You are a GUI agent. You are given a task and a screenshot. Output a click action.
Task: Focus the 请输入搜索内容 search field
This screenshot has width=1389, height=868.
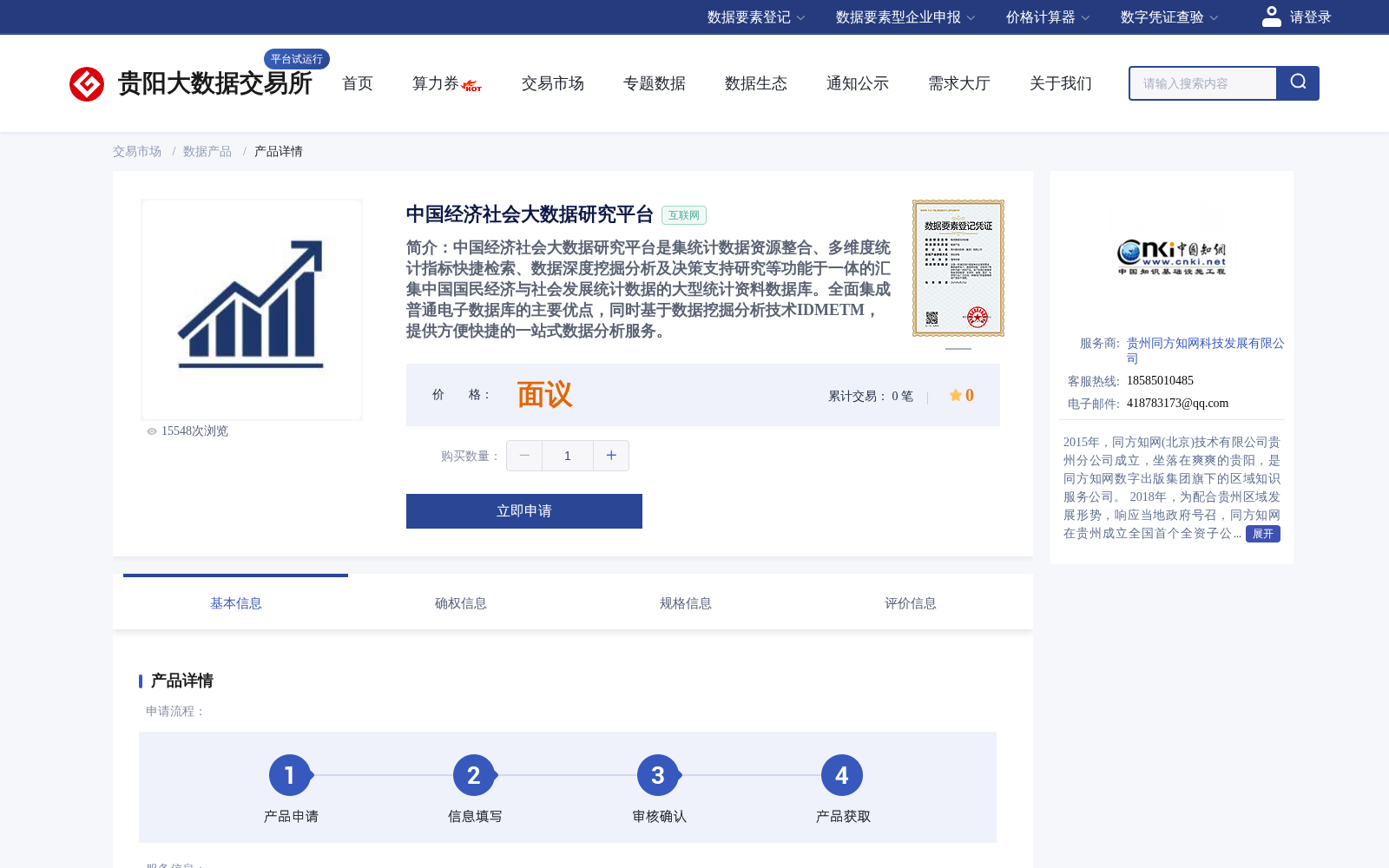point(1203,83)
